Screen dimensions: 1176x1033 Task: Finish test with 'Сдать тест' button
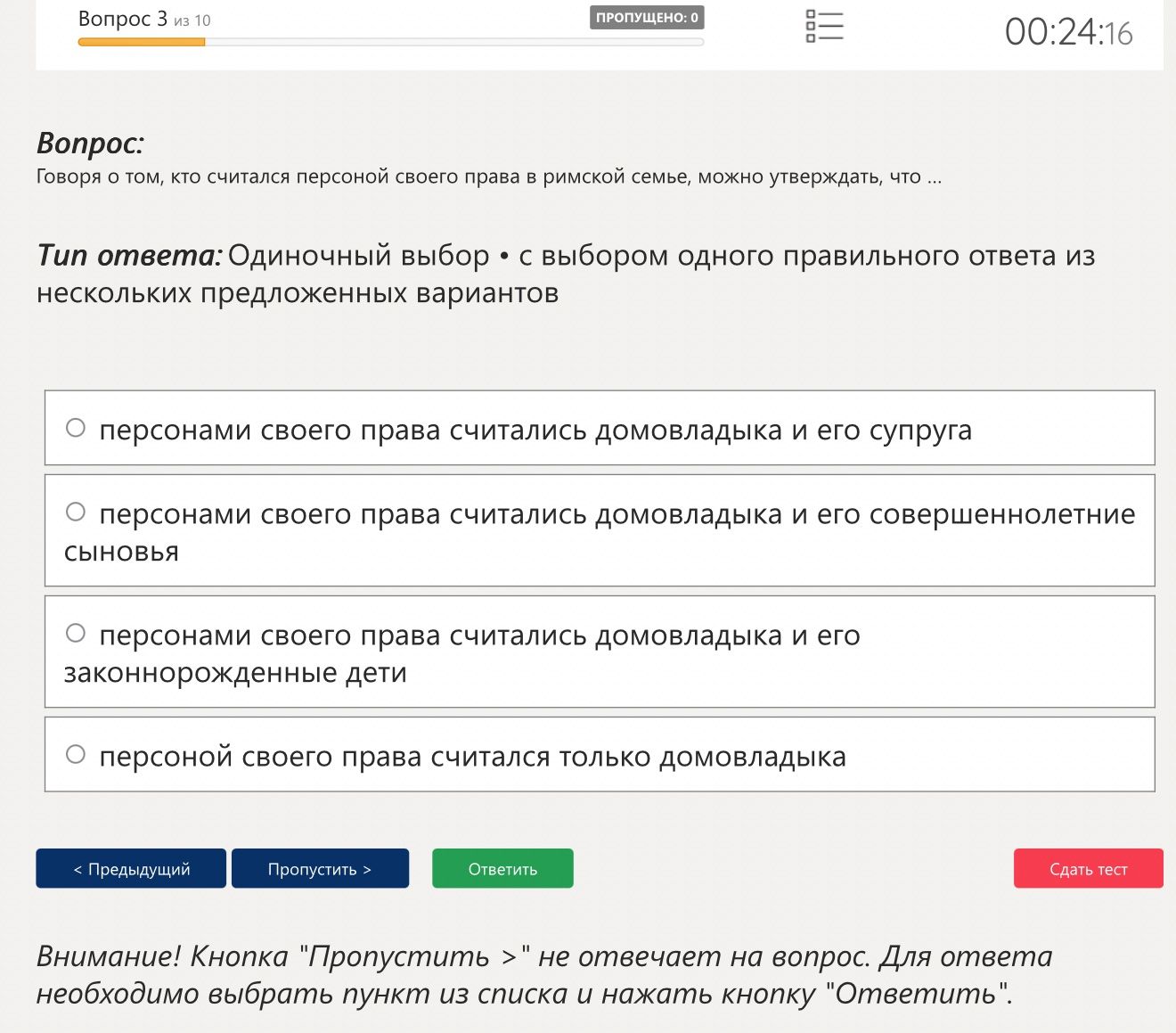(1089, 868)
